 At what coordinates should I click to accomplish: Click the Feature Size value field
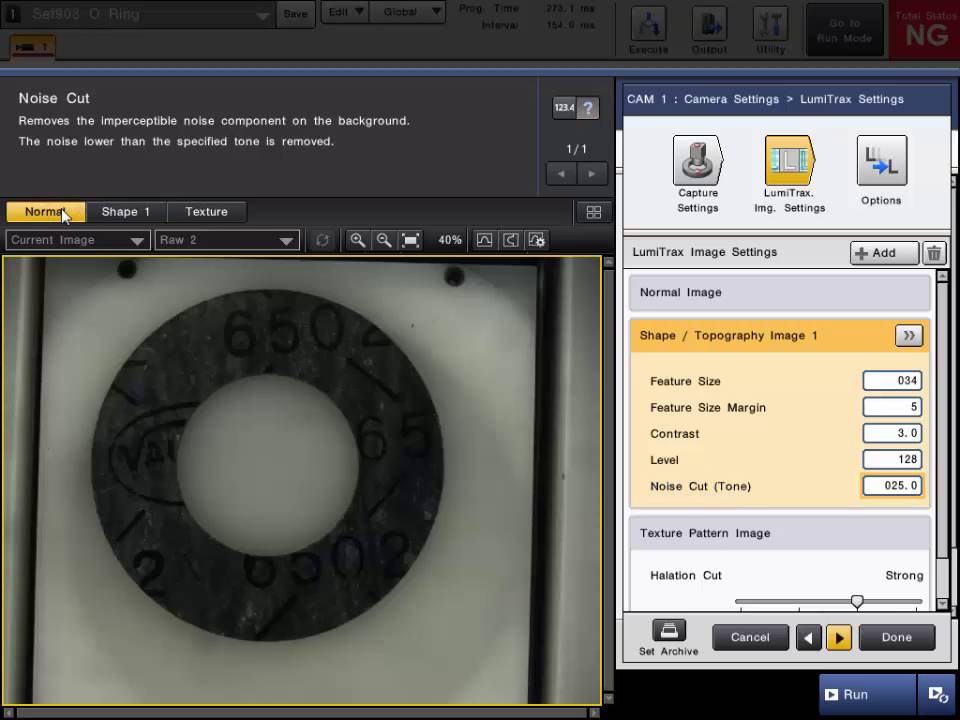pyautogui.click(x=892, y=381)
